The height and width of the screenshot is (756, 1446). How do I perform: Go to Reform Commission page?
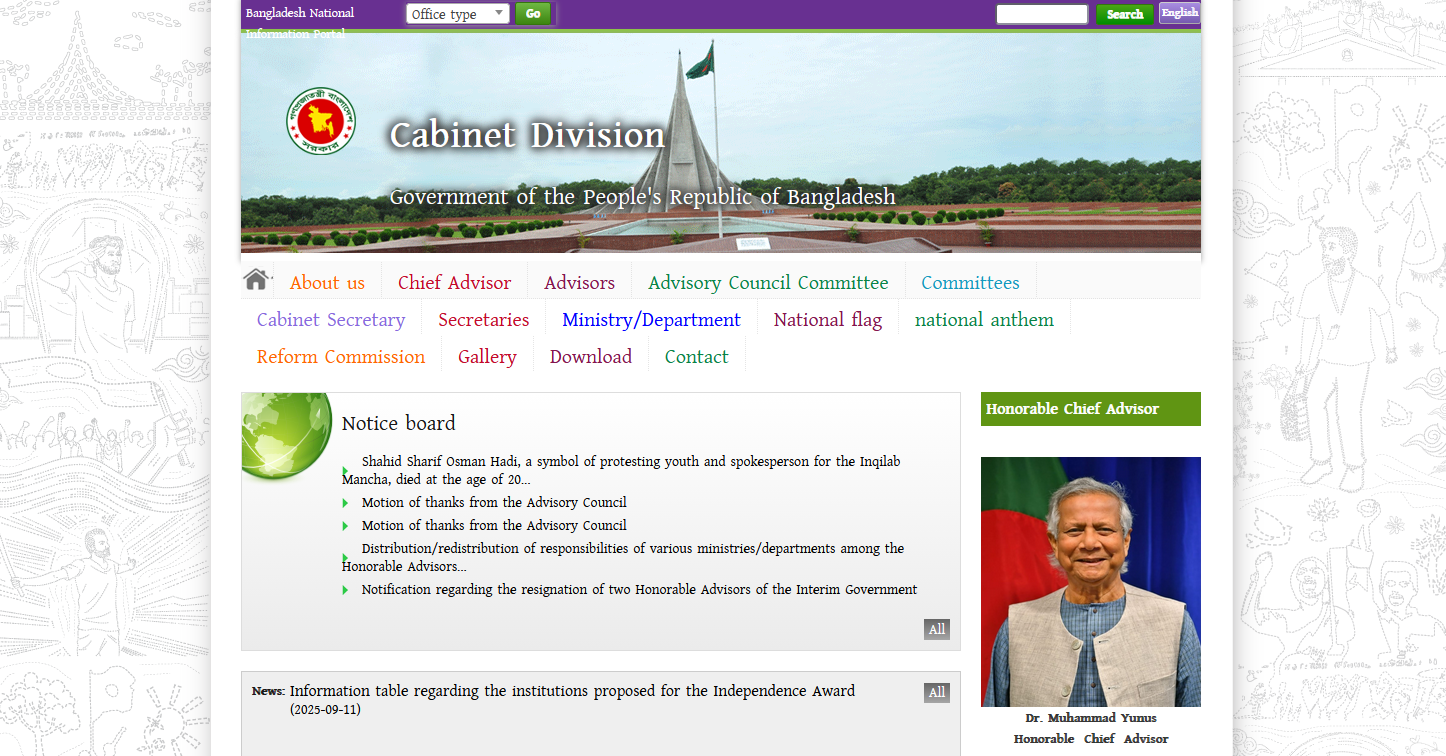[x=341, y=357]
